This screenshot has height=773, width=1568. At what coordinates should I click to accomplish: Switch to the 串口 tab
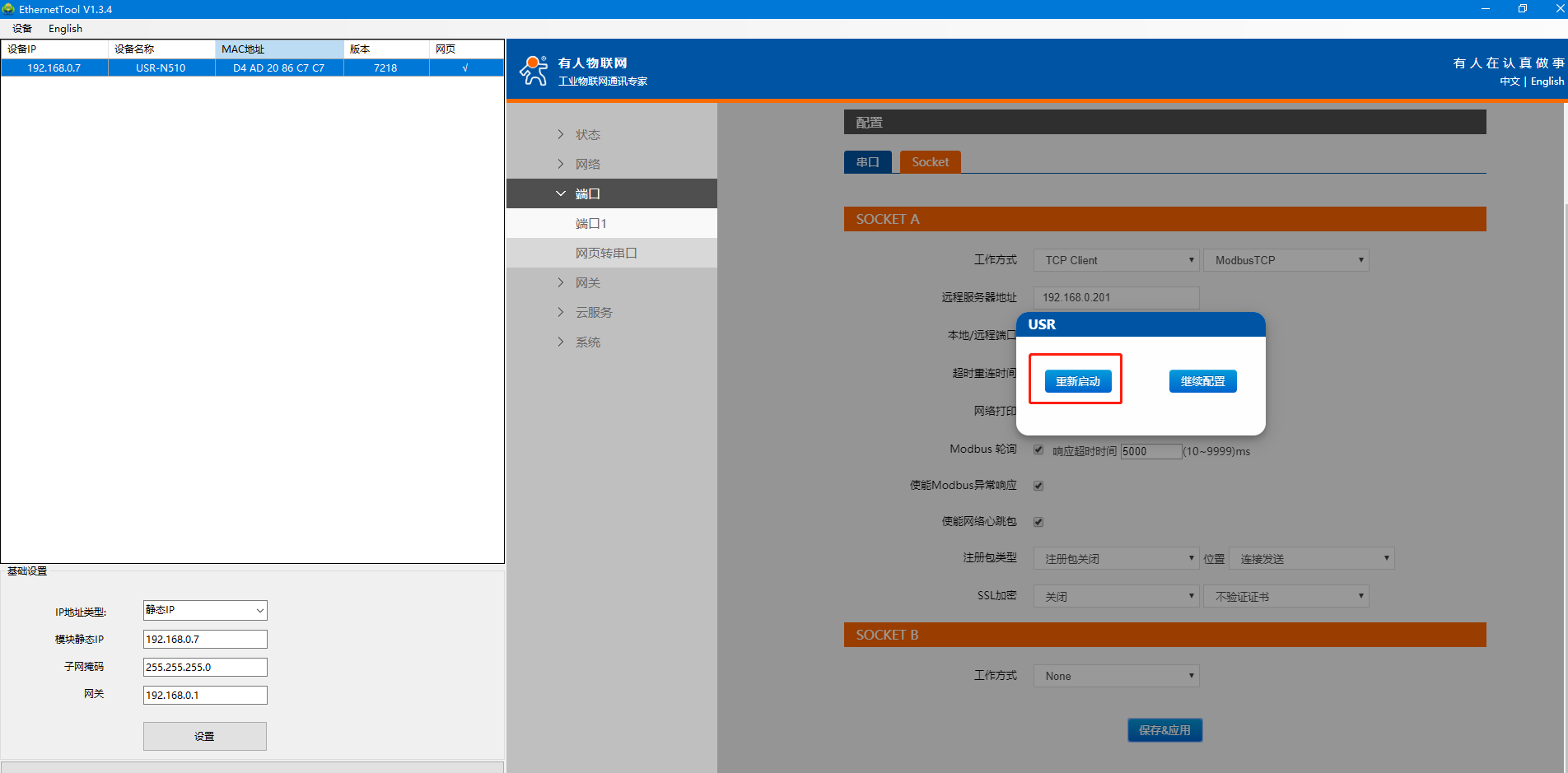pos(867,162)
